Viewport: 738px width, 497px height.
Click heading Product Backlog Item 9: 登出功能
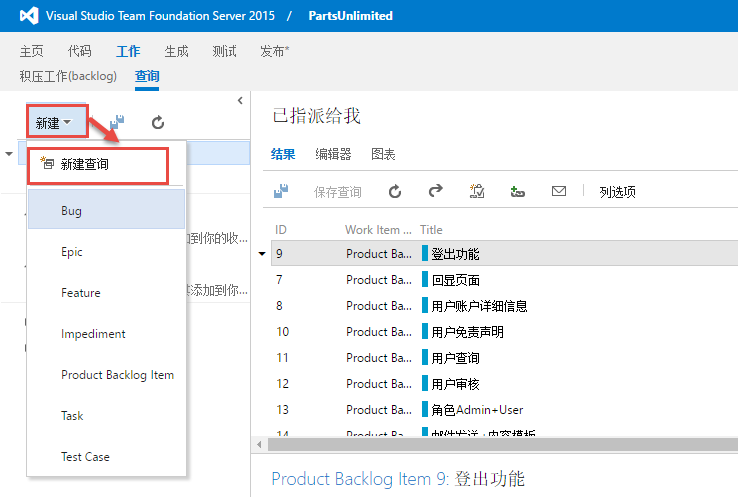(x=398, y=479)
